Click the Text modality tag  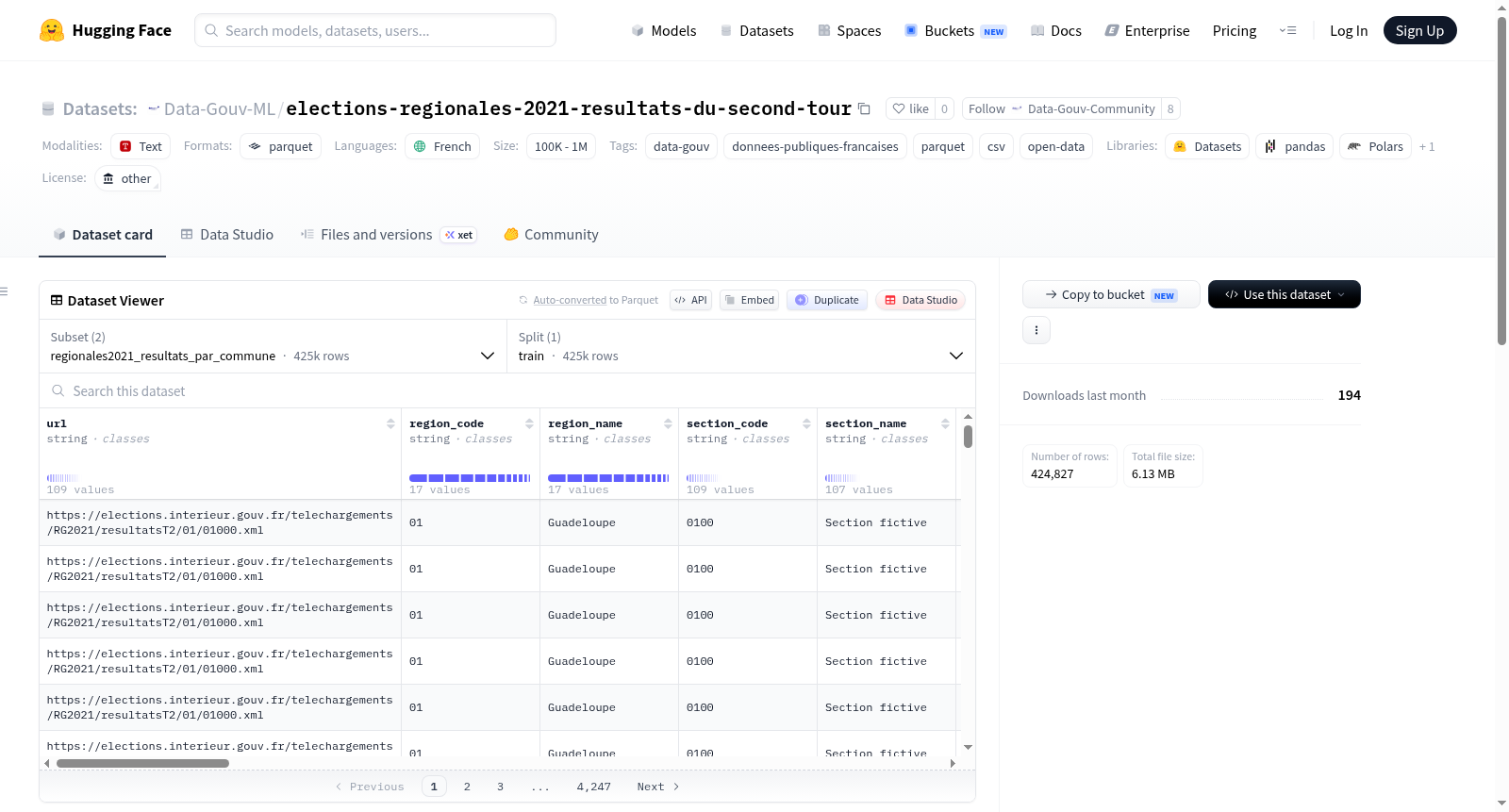[x=141, y=146]
